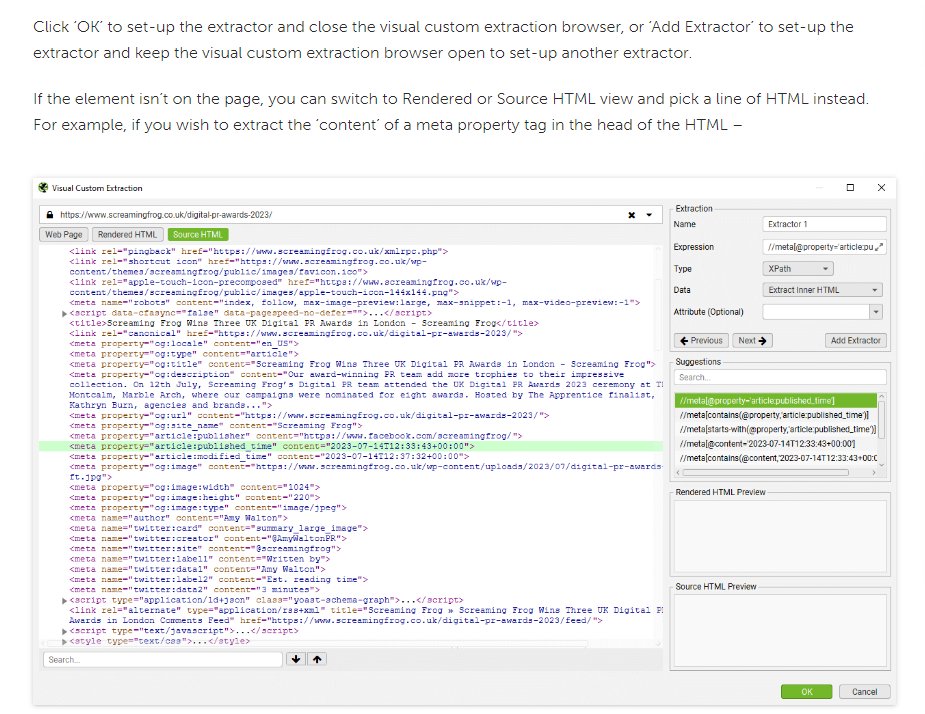Click the Cancel button
Screen dimensions: 925x714
pyautogui.click(x=864, y=692)
